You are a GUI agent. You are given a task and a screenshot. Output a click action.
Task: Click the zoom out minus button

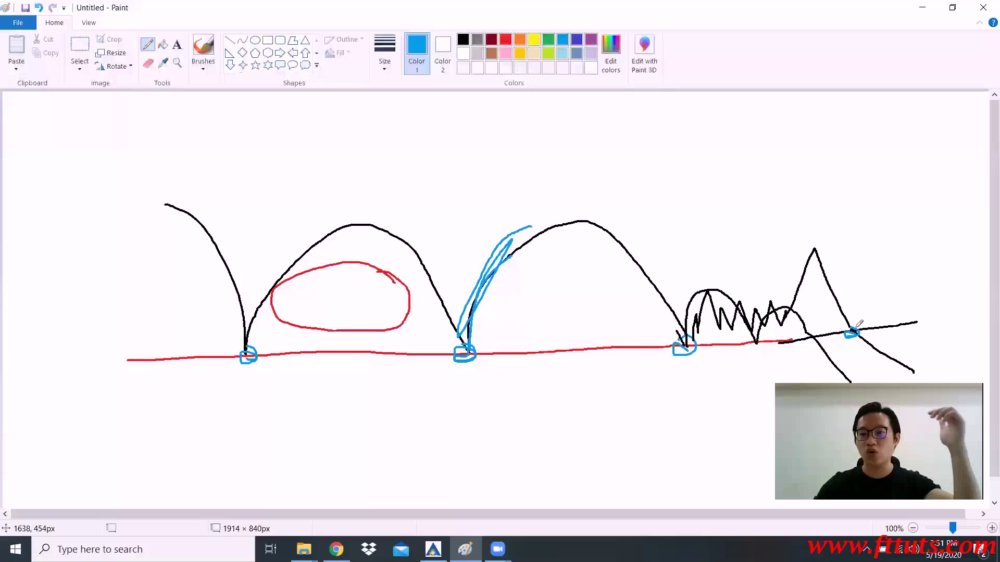click(x=913, y=528)
